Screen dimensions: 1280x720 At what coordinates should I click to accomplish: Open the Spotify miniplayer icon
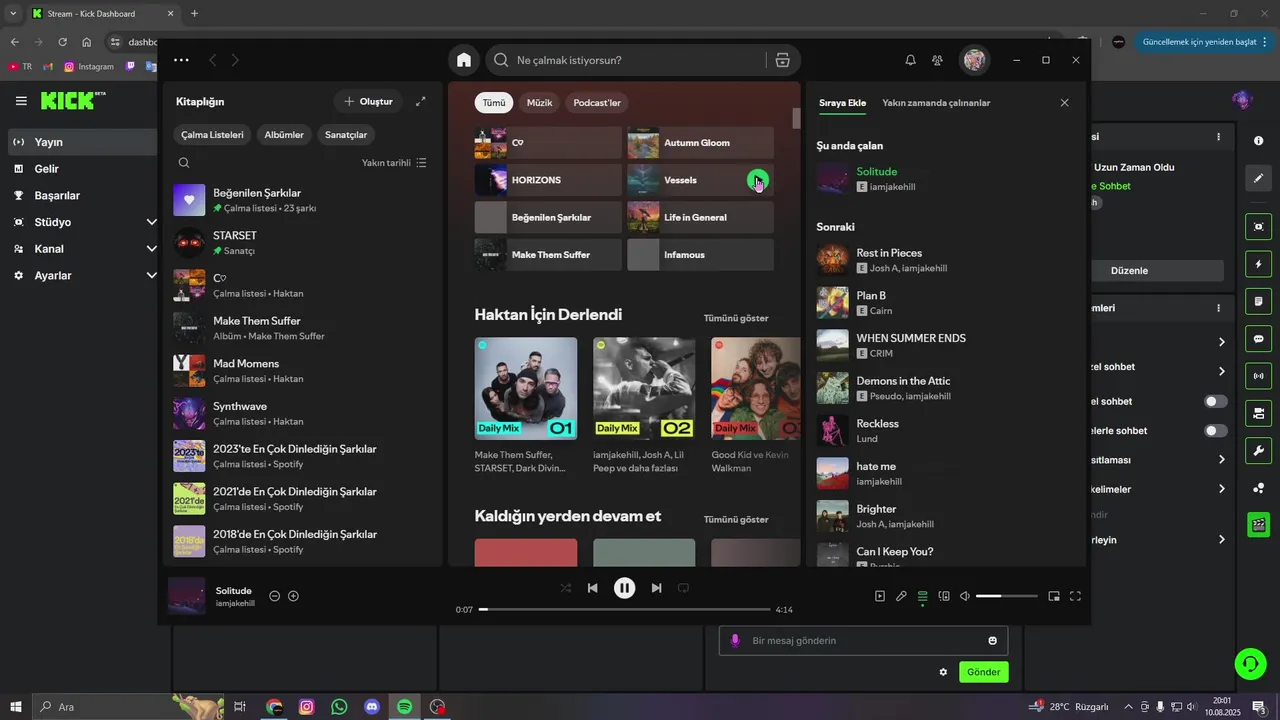pos(1054,596)
